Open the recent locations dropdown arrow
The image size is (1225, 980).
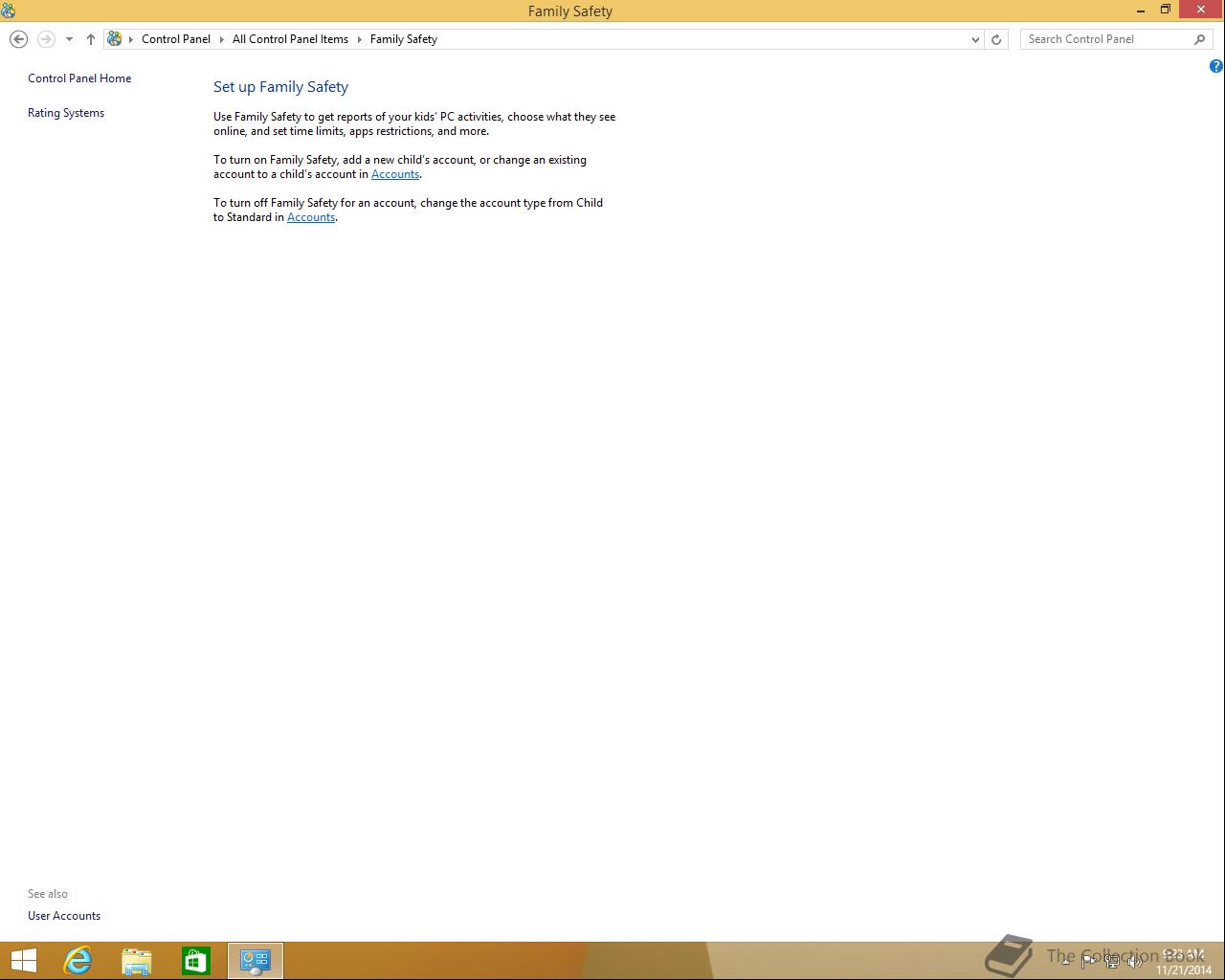tap(69, 39)
